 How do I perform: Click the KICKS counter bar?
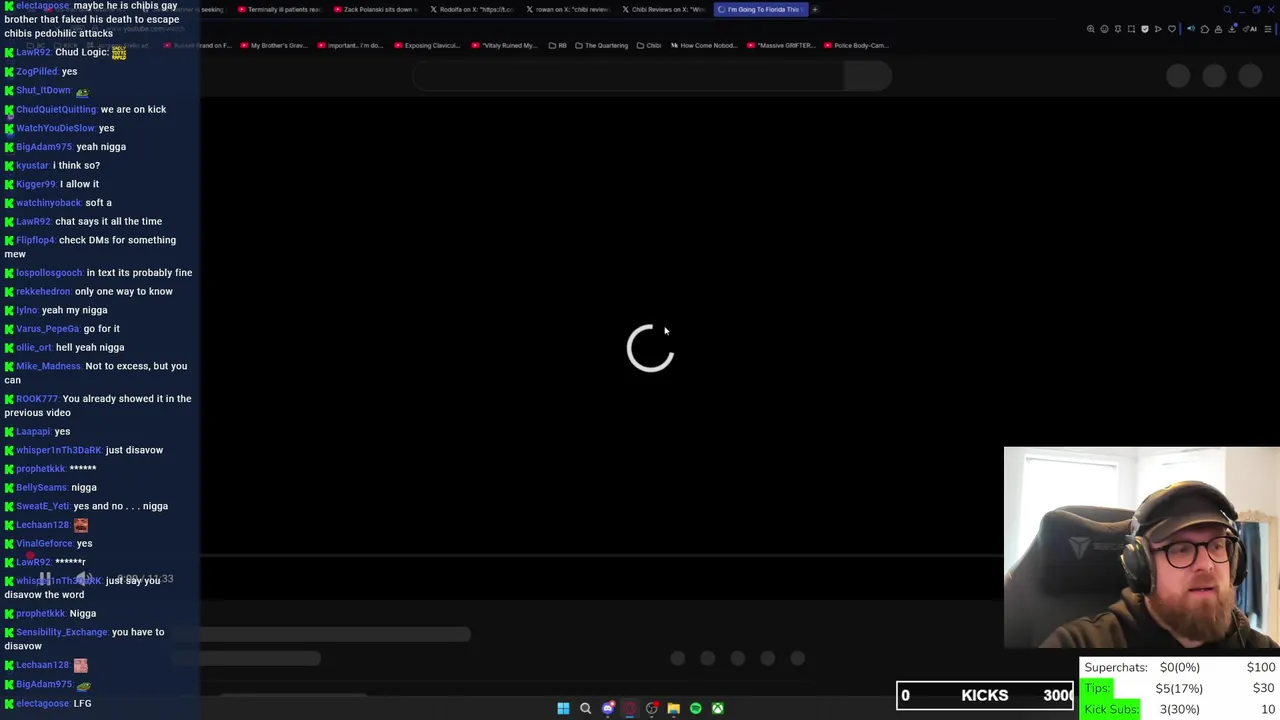pyautogui.click(x=985, y=695)
